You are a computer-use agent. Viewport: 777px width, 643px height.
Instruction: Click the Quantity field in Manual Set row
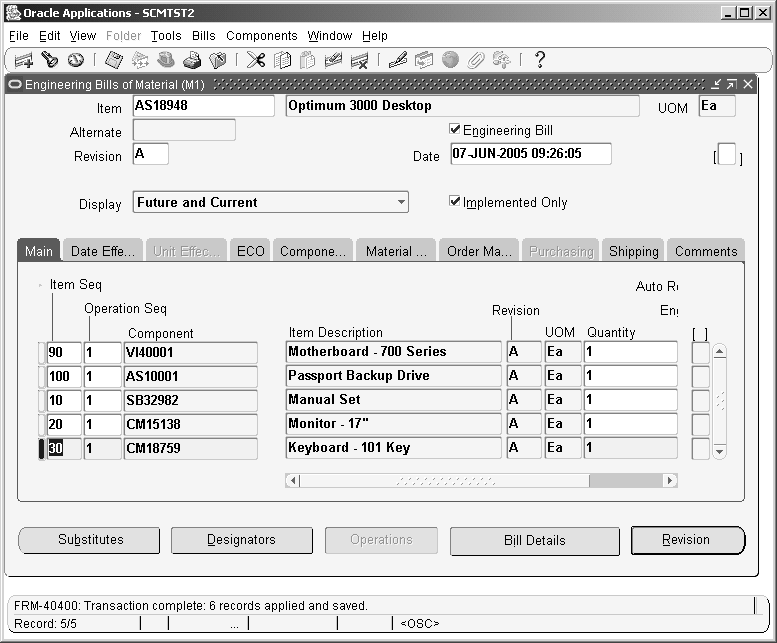pos(631,400)
